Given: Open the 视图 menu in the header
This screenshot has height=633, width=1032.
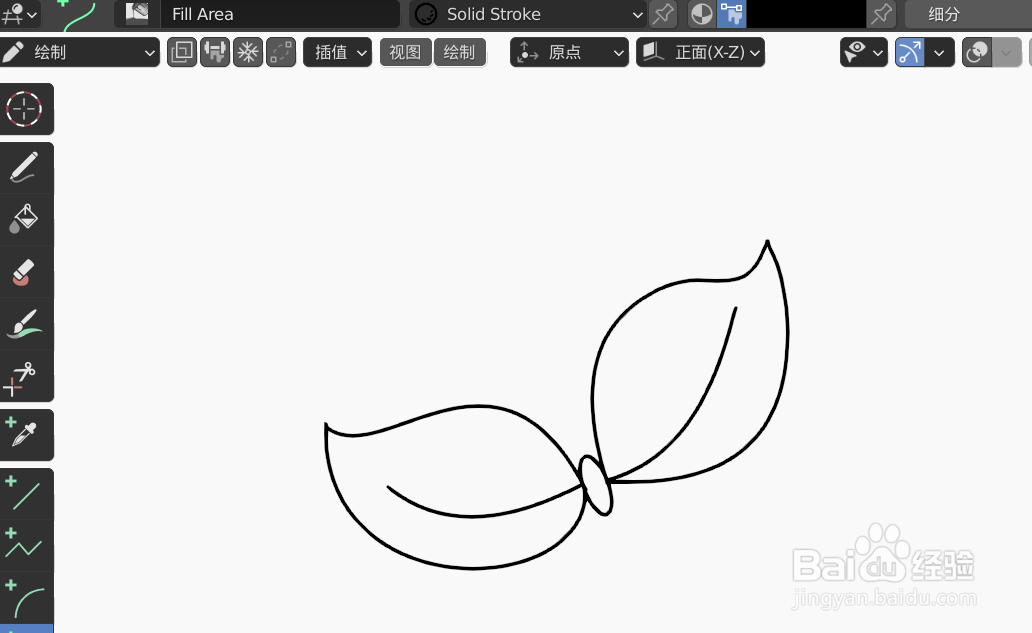Looking at the screenshot, I should (405, 52).
